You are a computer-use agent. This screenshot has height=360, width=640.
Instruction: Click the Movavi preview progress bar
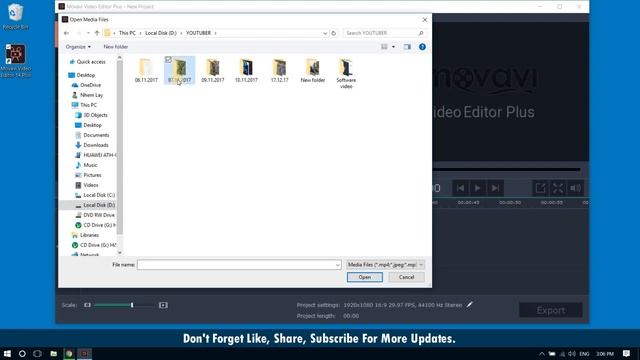pyautogui.click(x=506, y=169)
